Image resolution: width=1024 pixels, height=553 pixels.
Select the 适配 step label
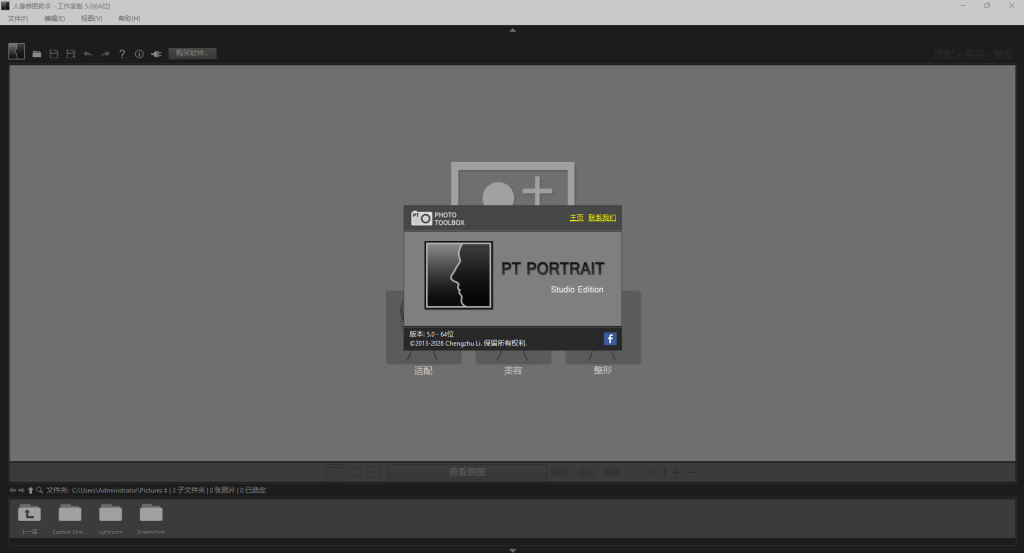423,370
